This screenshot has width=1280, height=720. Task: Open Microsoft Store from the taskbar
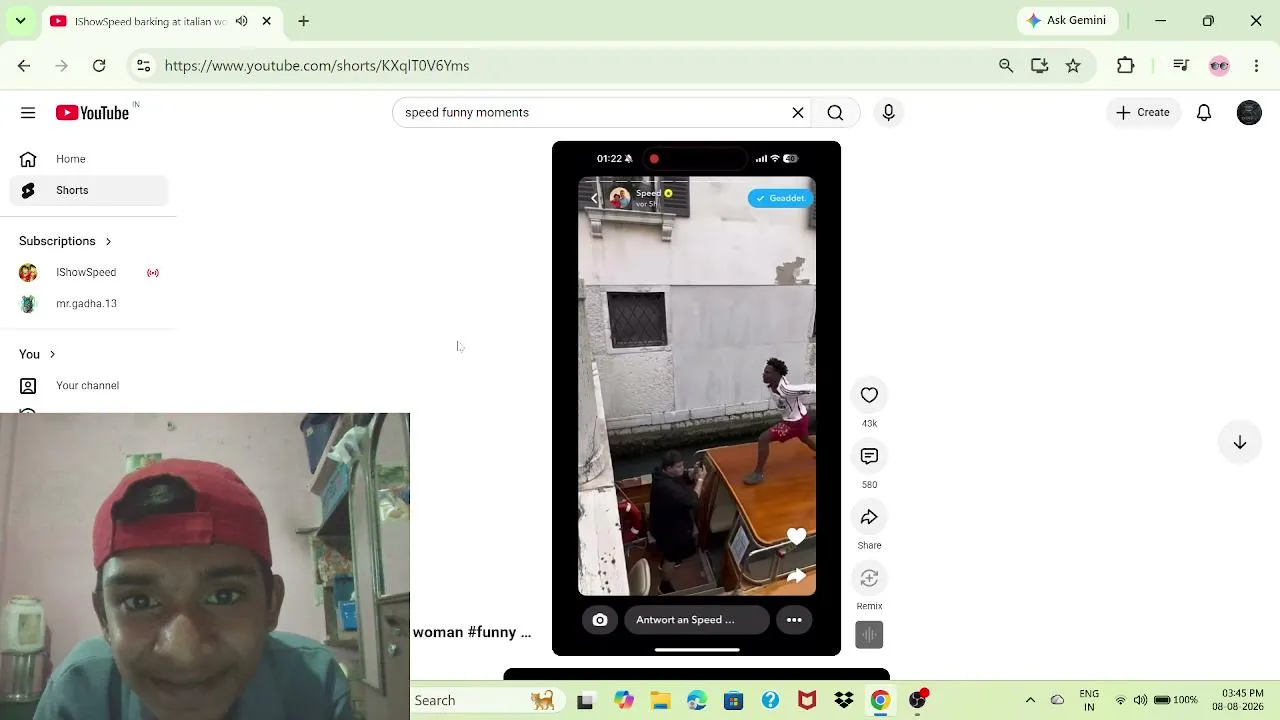(x=734, y=701)
